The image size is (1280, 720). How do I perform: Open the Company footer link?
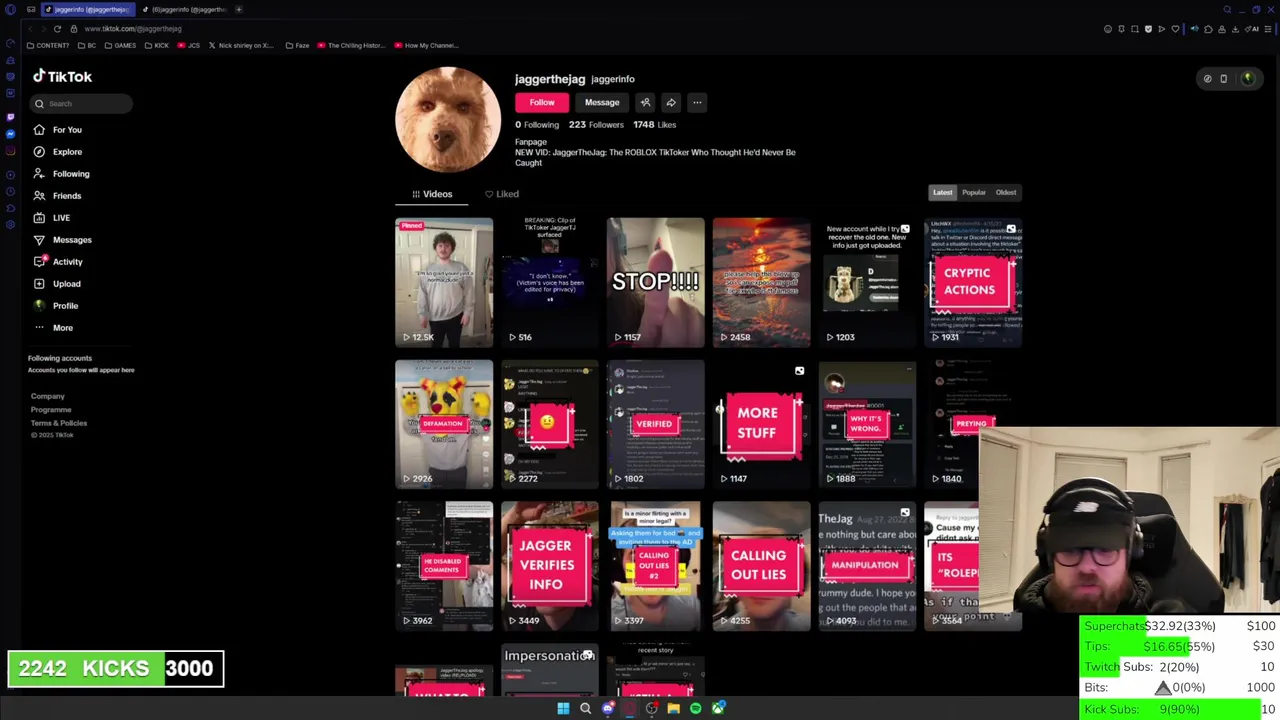47,397
